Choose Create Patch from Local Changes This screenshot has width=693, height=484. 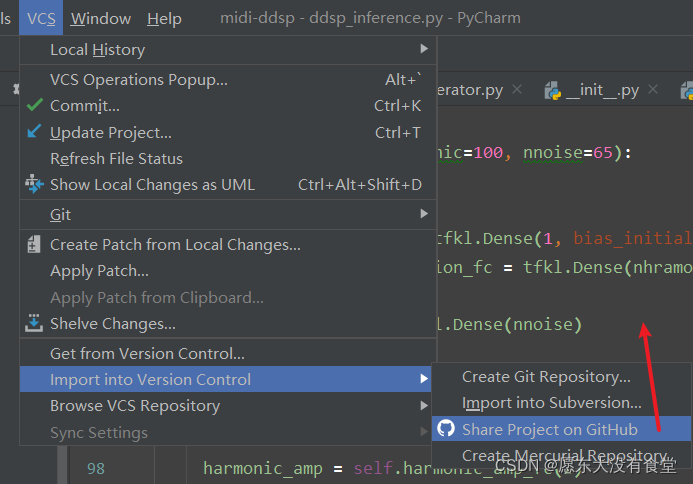(228, 244)
